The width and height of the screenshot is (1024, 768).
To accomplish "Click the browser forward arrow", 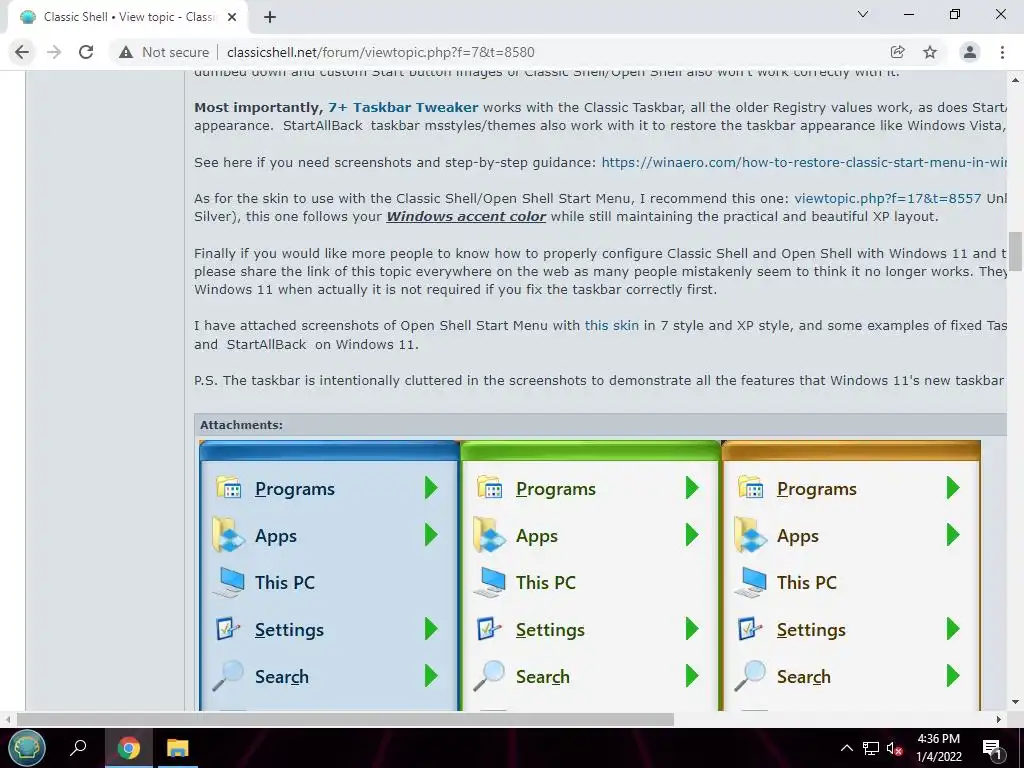I will [54, 52].
